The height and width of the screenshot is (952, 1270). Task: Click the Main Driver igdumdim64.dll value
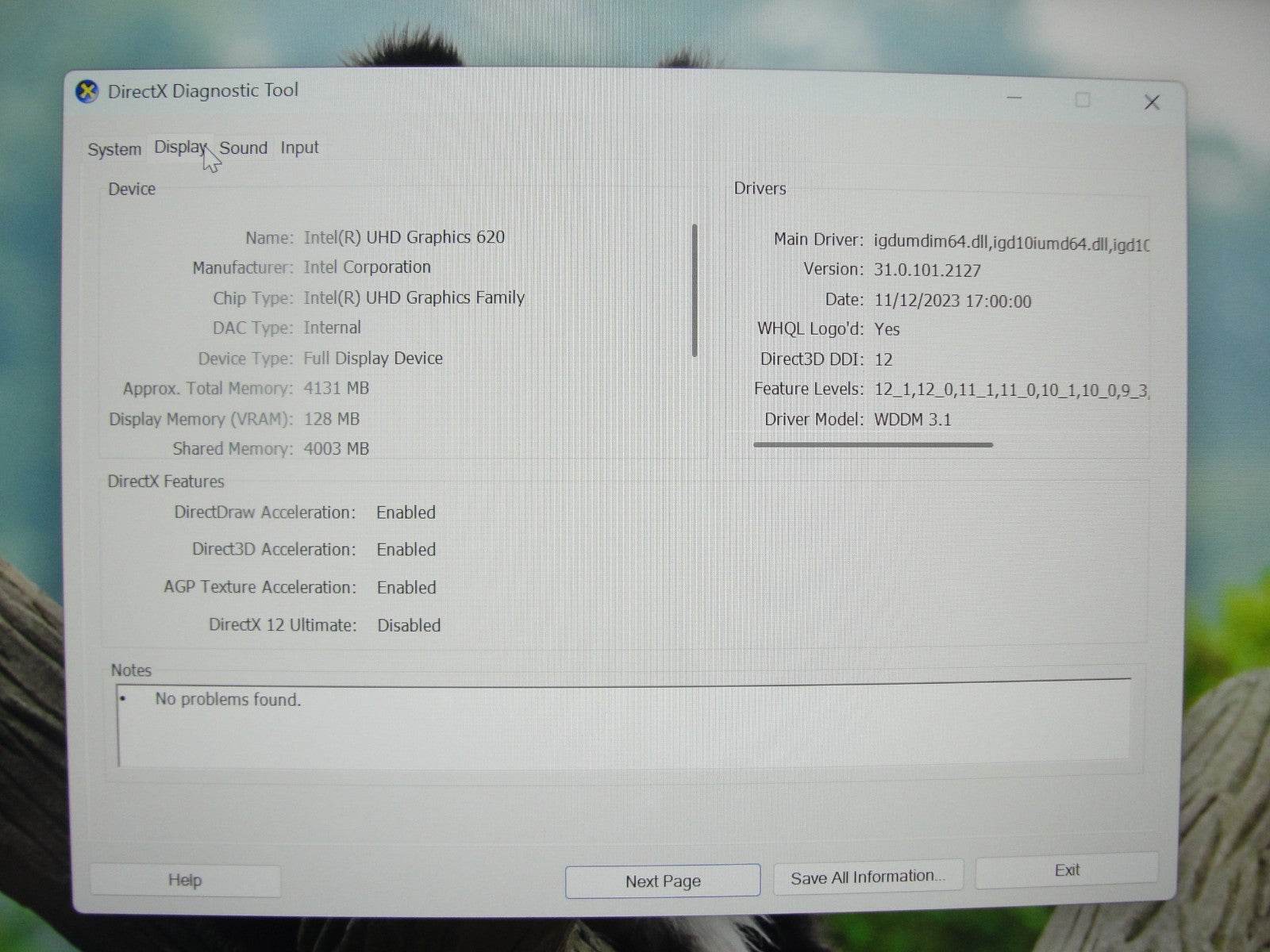pos(1008,239)
